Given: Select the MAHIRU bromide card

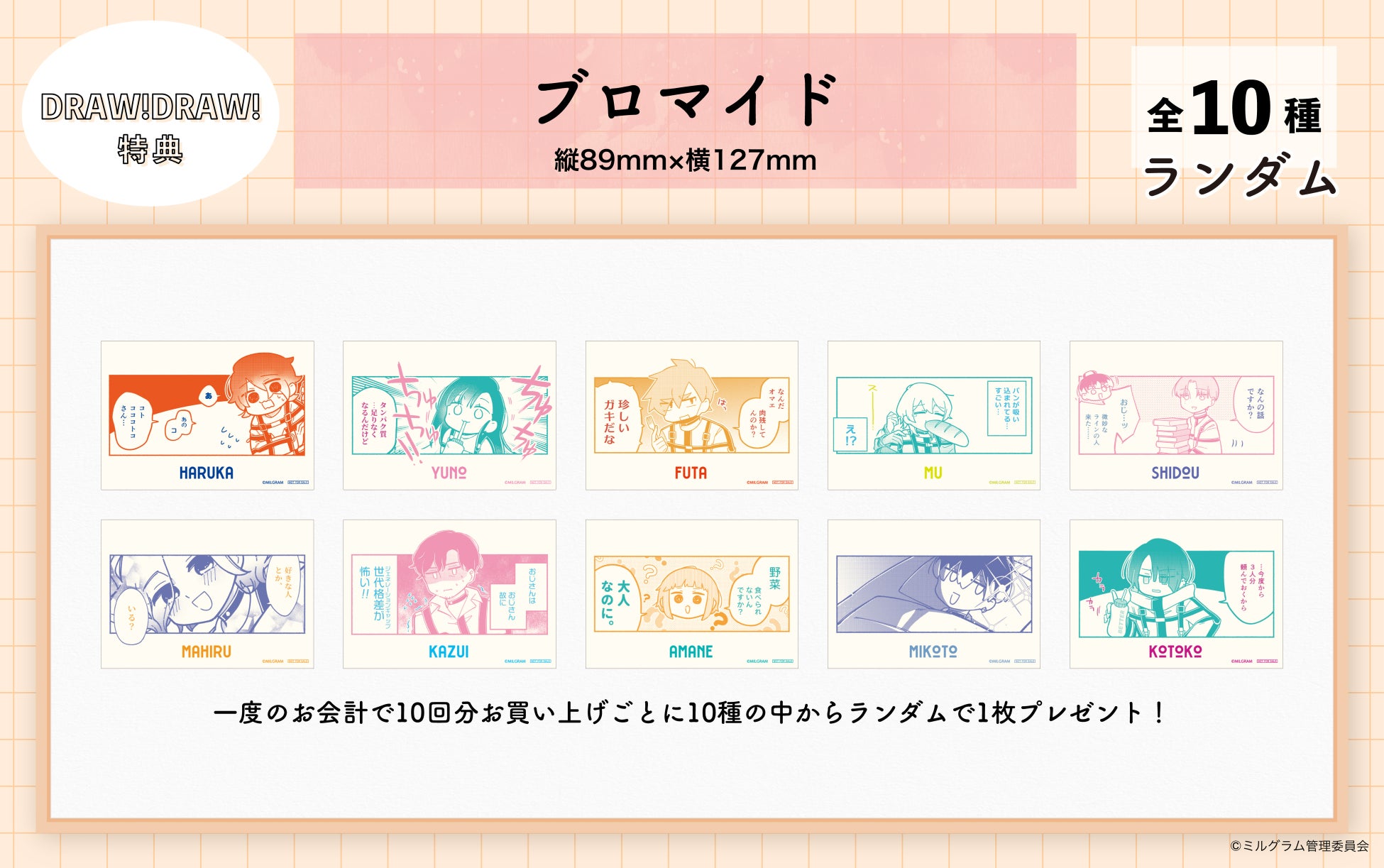Looking at the screenshot, I should pos(207,594).
